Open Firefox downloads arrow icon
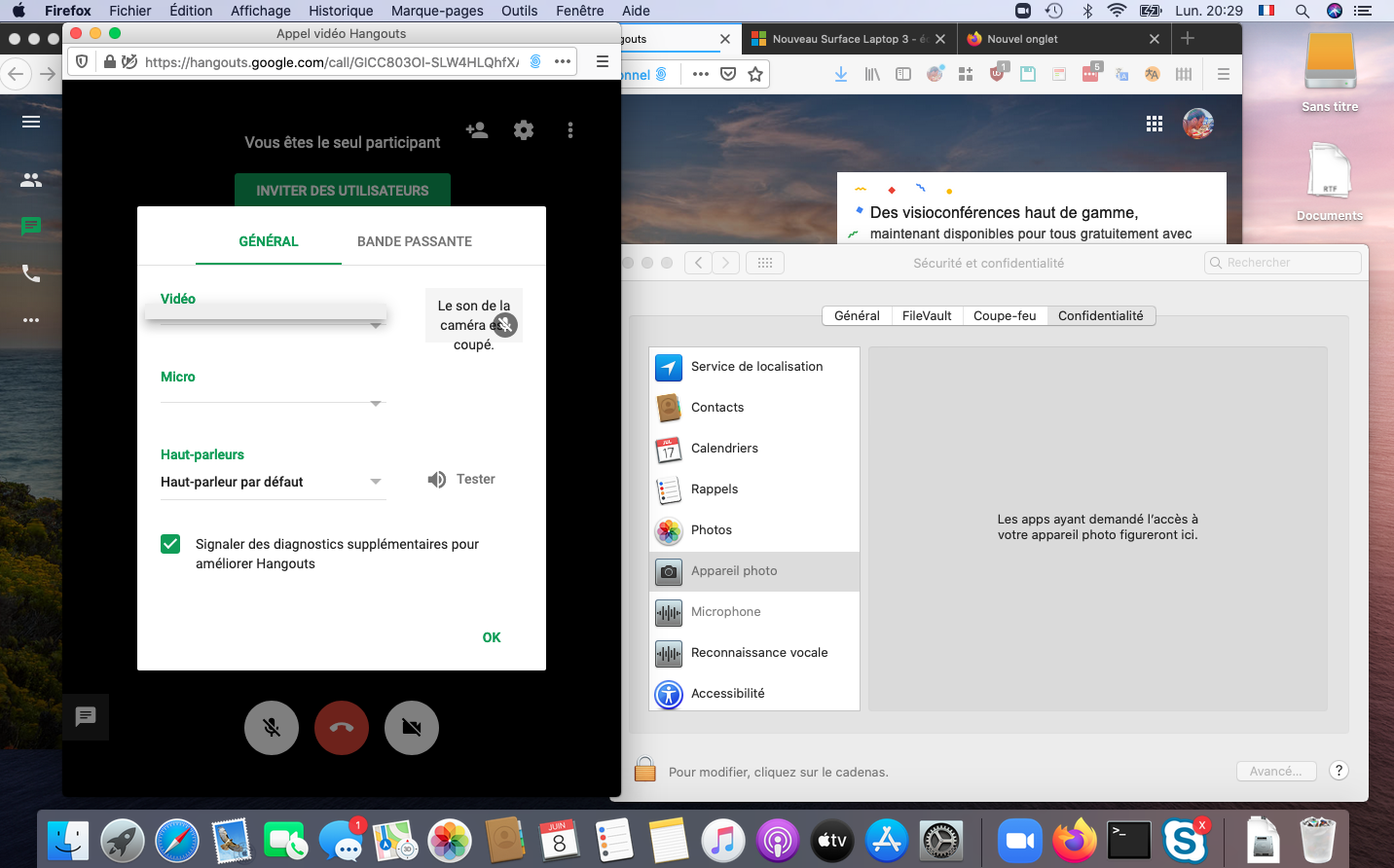 pyautogui.click(x=841, y=74)
